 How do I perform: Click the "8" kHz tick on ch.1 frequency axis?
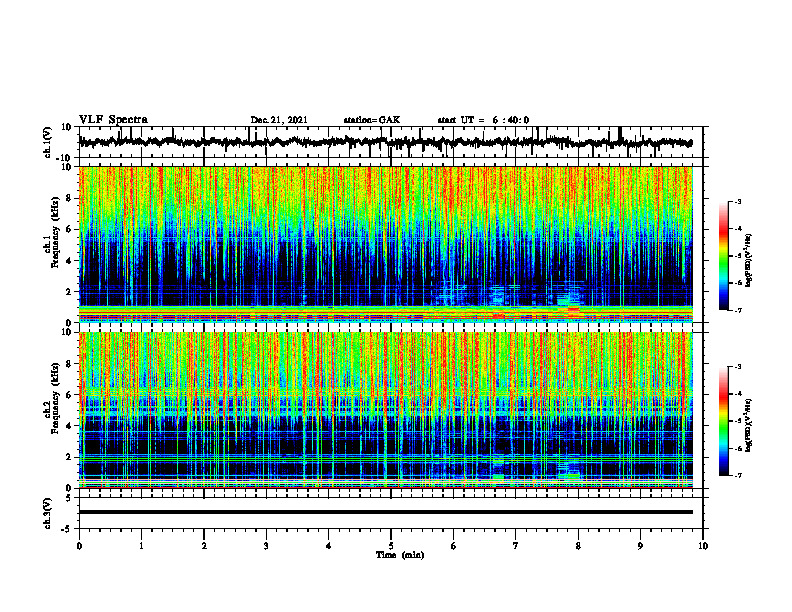(x=69, y=198)
